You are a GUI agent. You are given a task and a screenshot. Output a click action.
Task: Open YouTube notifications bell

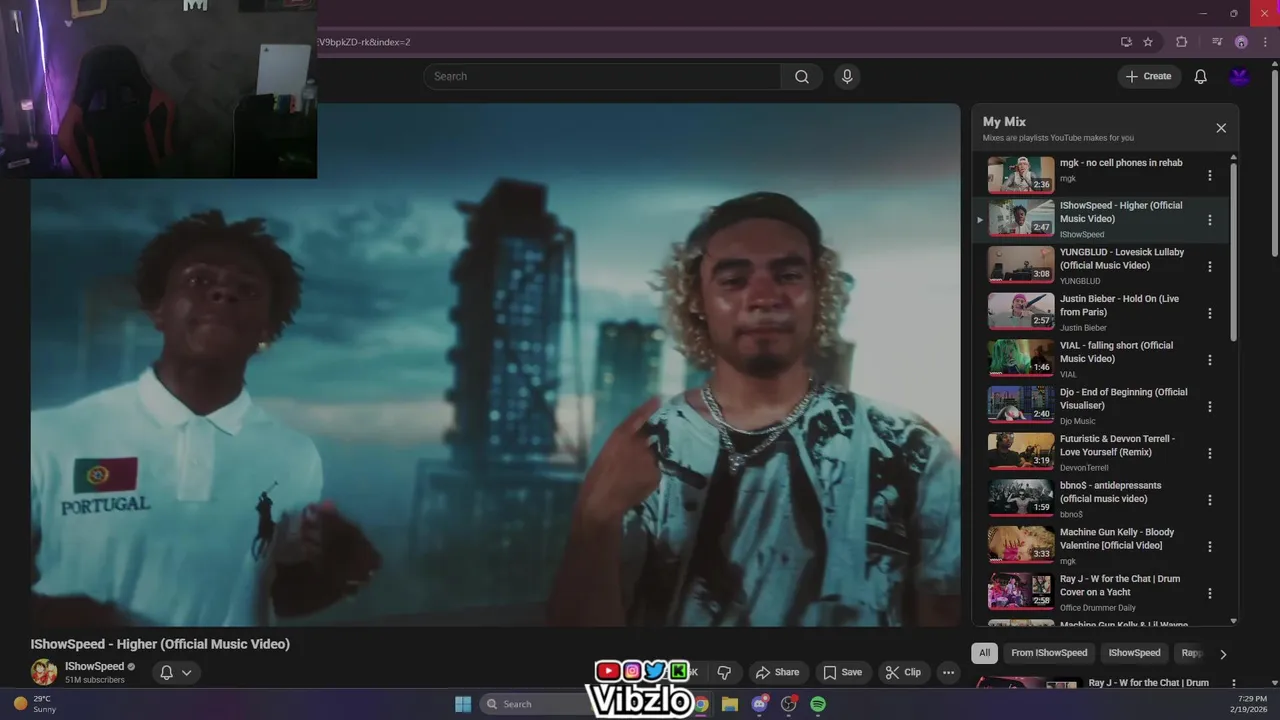pos(1201,77)
